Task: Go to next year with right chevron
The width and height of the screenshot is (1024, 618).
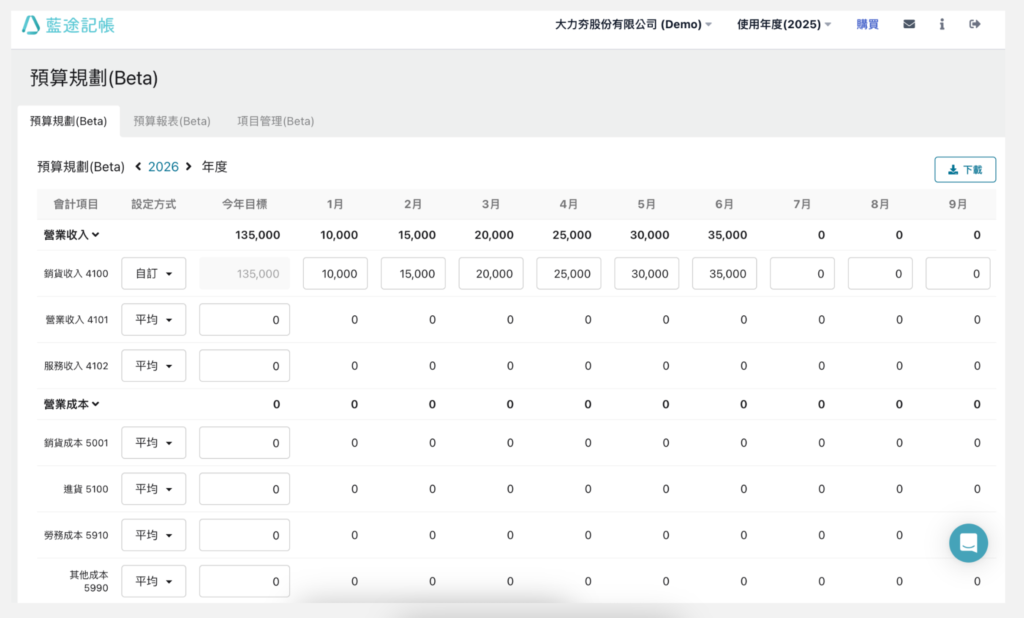Action: pos(188,167)
